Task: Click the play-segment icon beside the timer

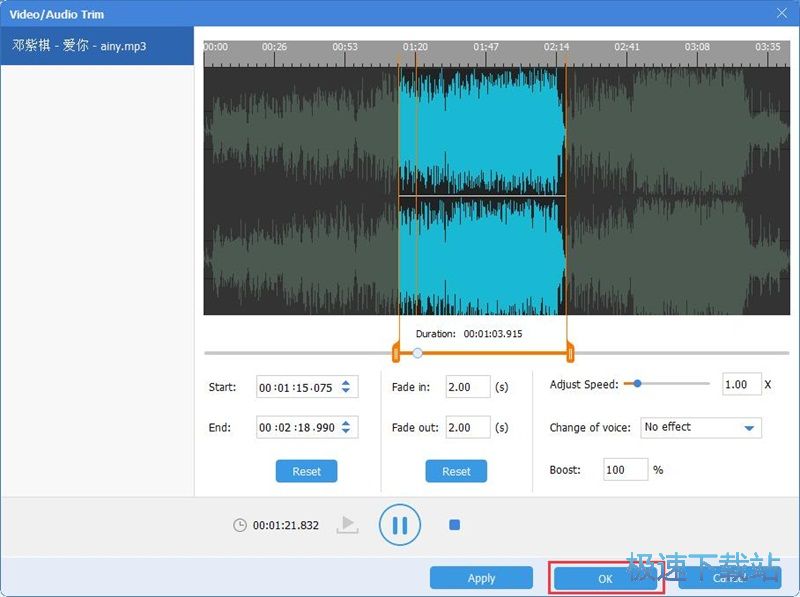Action: tap(347, 525)
